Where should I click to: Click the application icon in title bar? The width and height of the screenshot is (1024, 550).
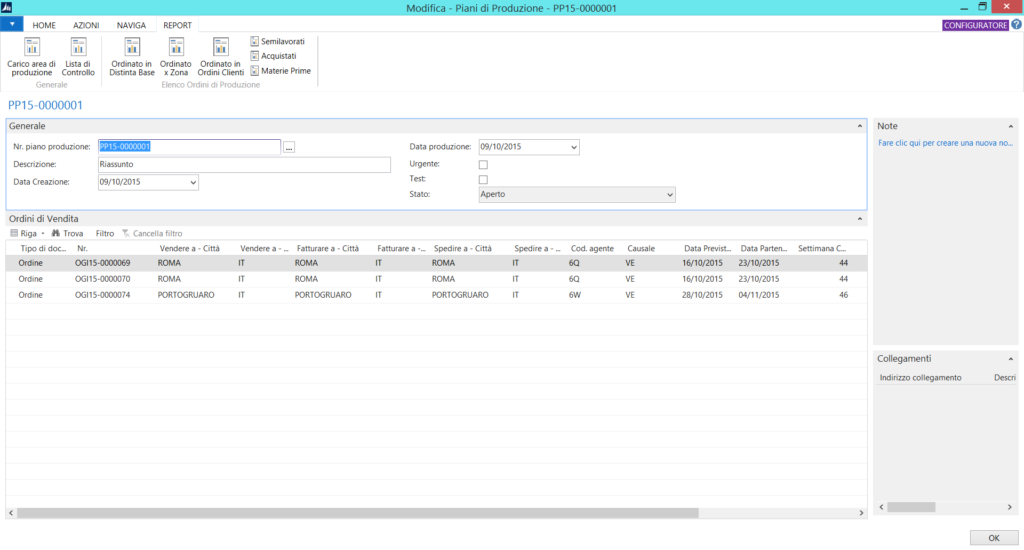pyautogui.click(x=7, y=7)
